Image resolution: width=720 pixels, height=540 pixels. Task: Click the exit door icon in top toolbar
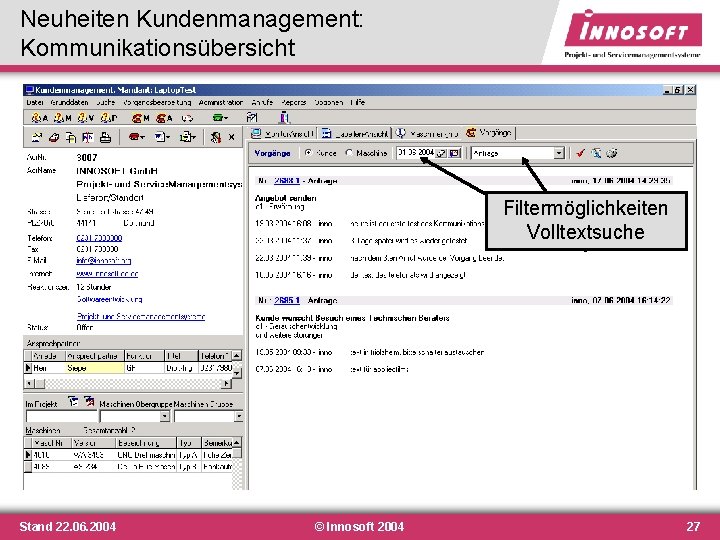click(x=285, y=118)
